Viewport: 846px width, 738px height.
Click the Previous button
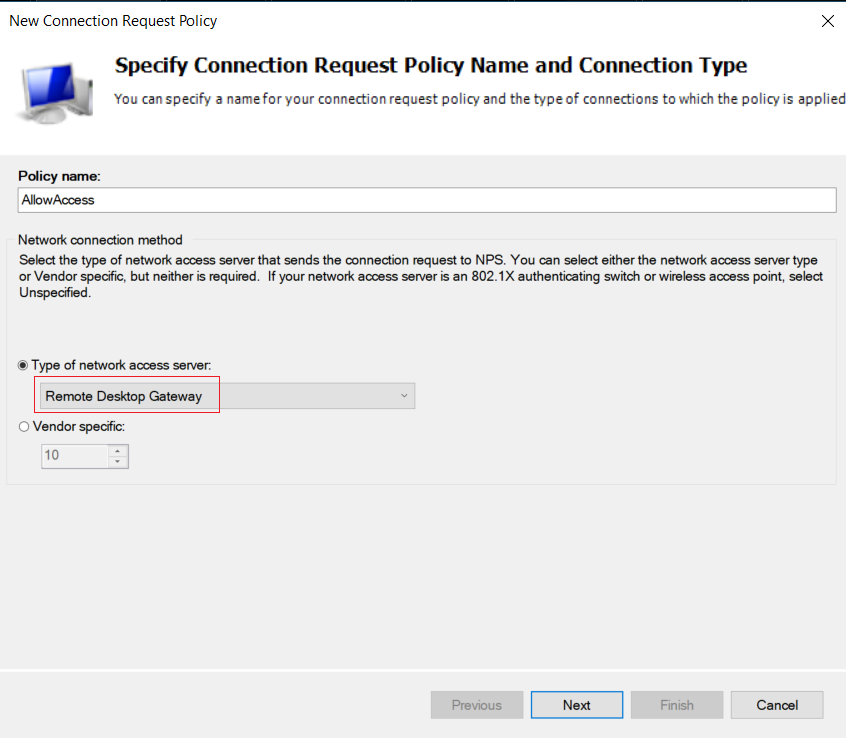click(477, 705)
